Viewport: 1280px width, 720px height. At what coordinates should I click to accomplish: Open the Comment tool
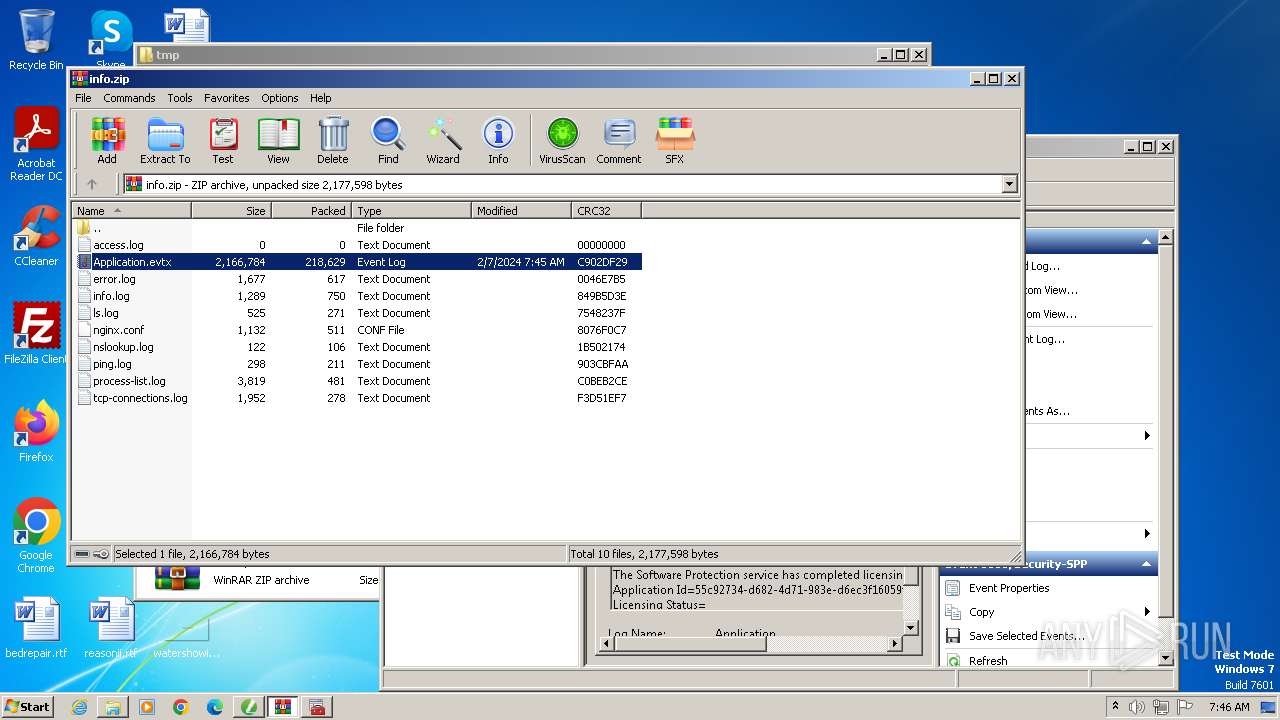pos(619,141)
